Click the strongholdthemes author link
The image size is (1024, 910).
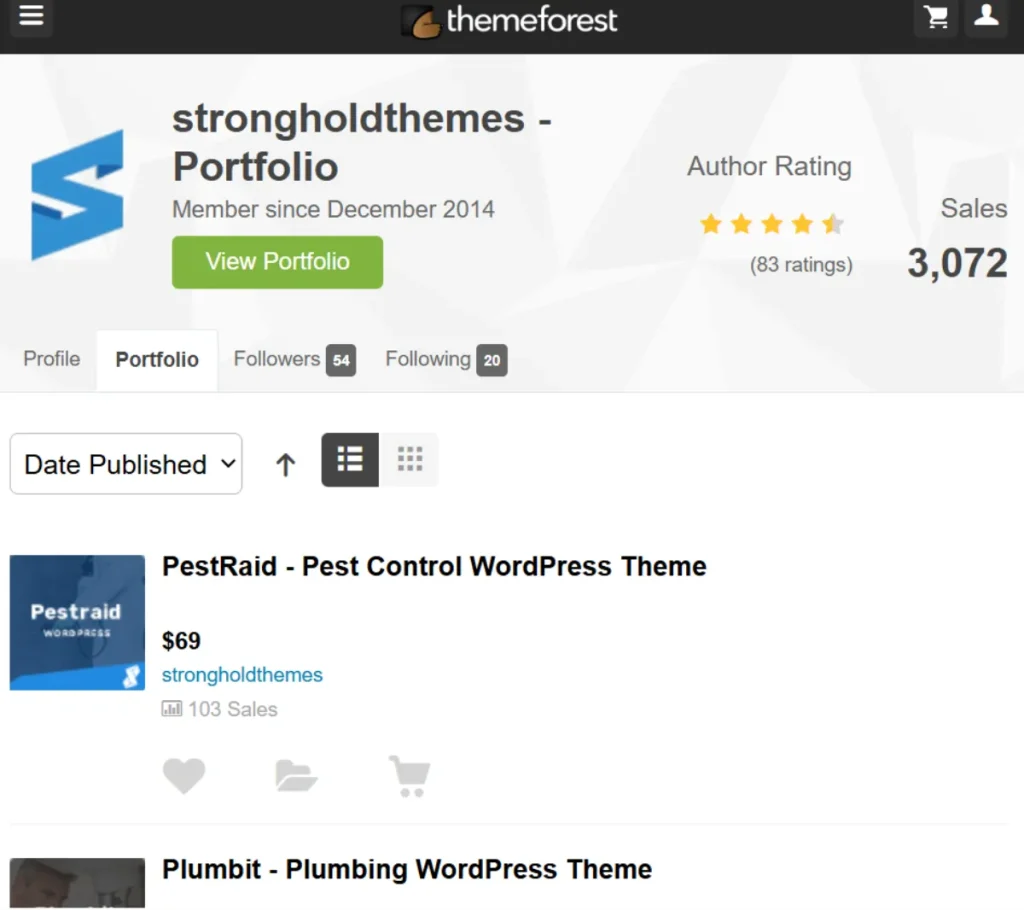pos(242,675)
